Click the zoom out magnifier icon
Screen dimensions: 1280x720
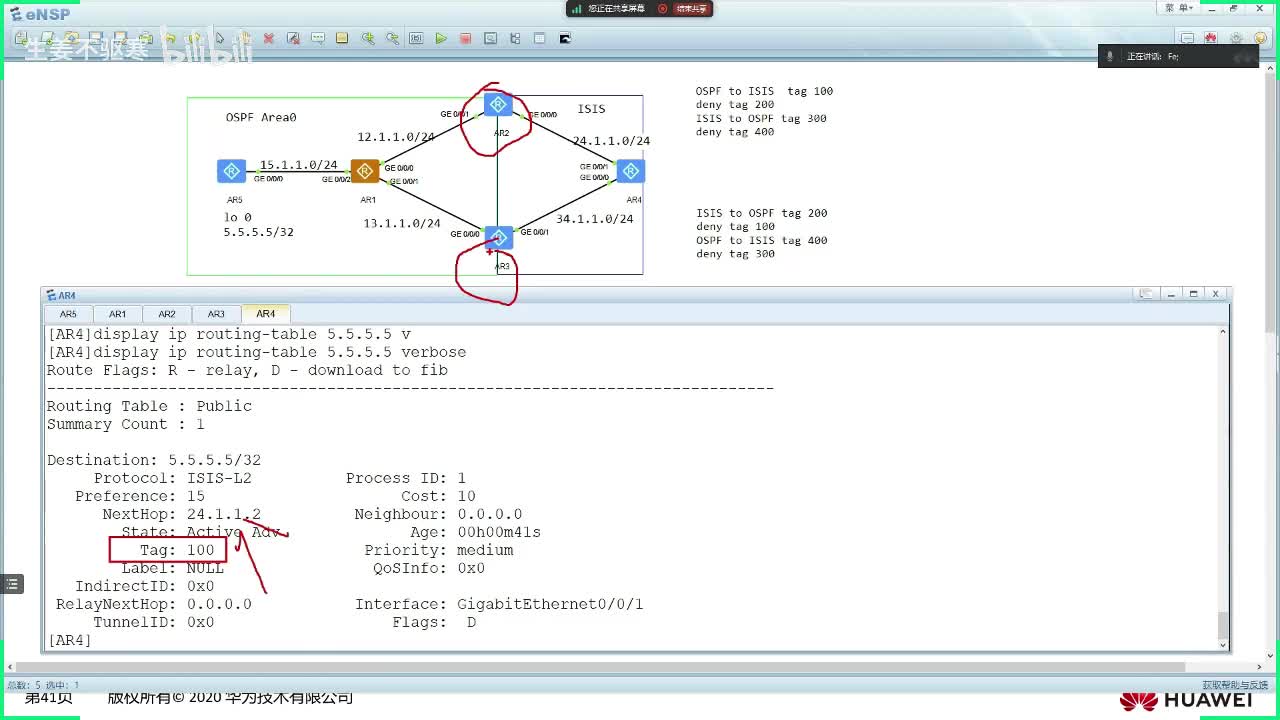tap(392, 39)
